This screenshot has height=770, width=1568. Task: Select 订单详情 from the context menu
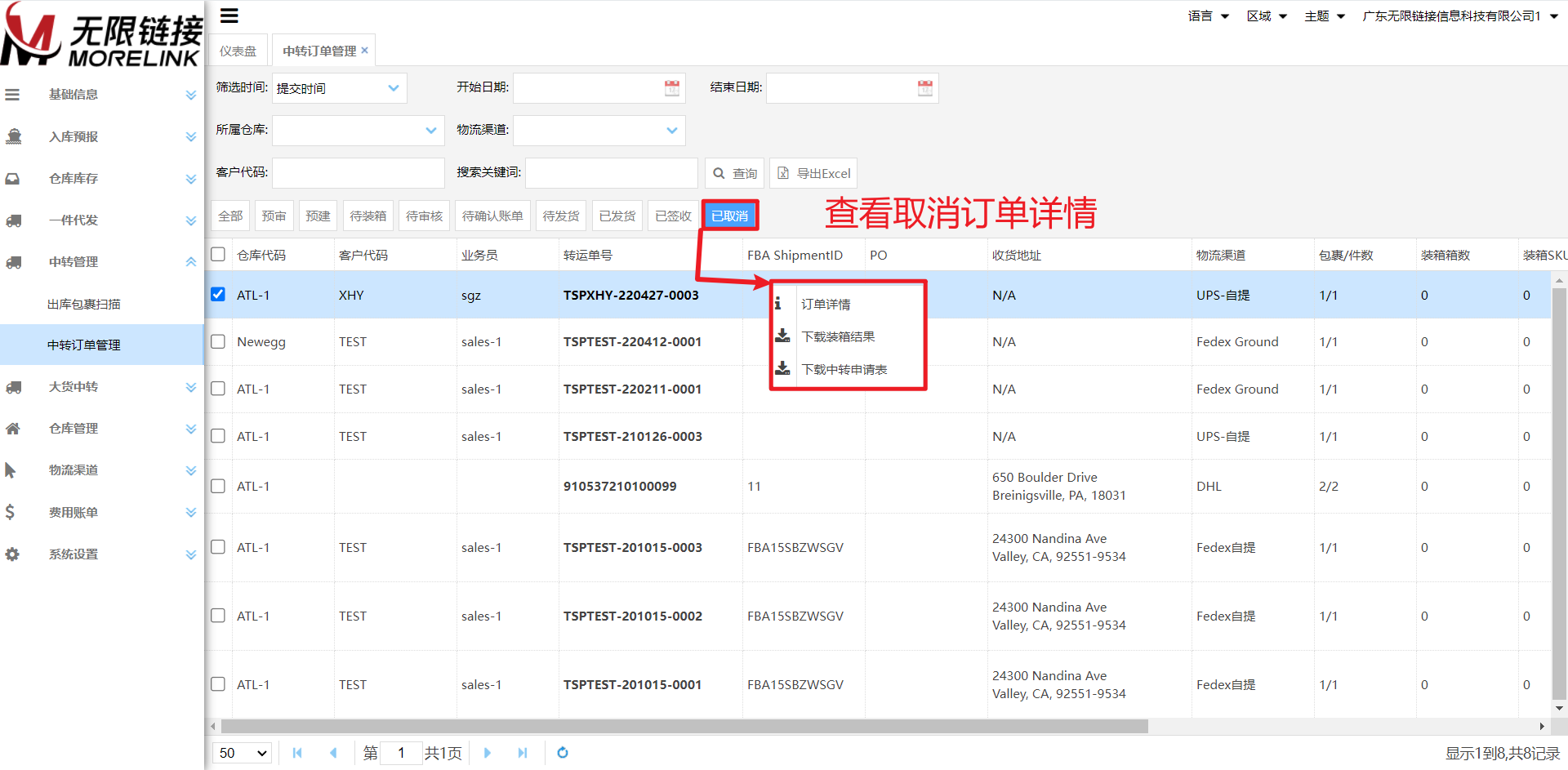click(826, 304)
